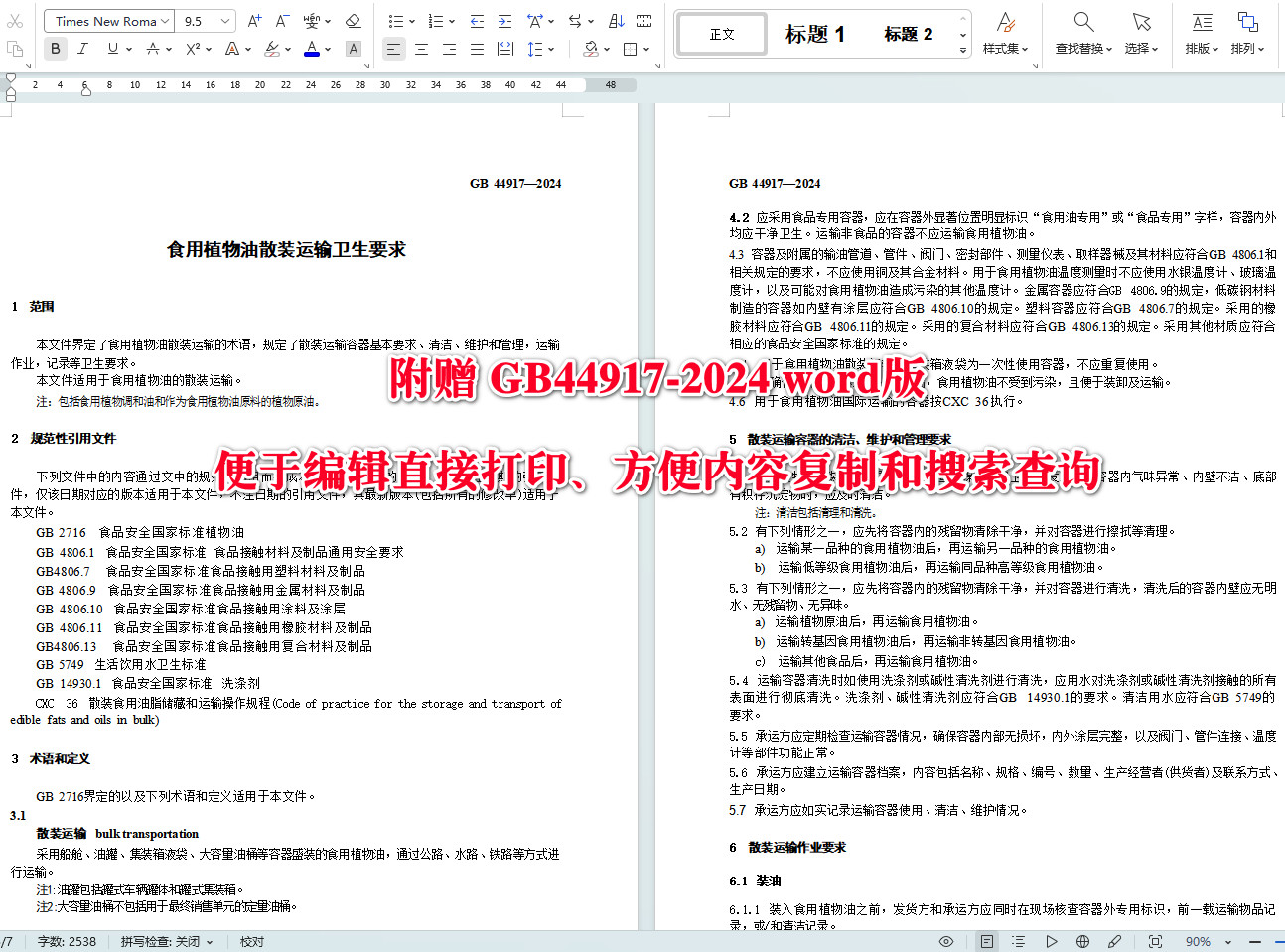This screenshot has height=952, width=1285.
Task: Open the font name dropdown
Action: point(108,20)
